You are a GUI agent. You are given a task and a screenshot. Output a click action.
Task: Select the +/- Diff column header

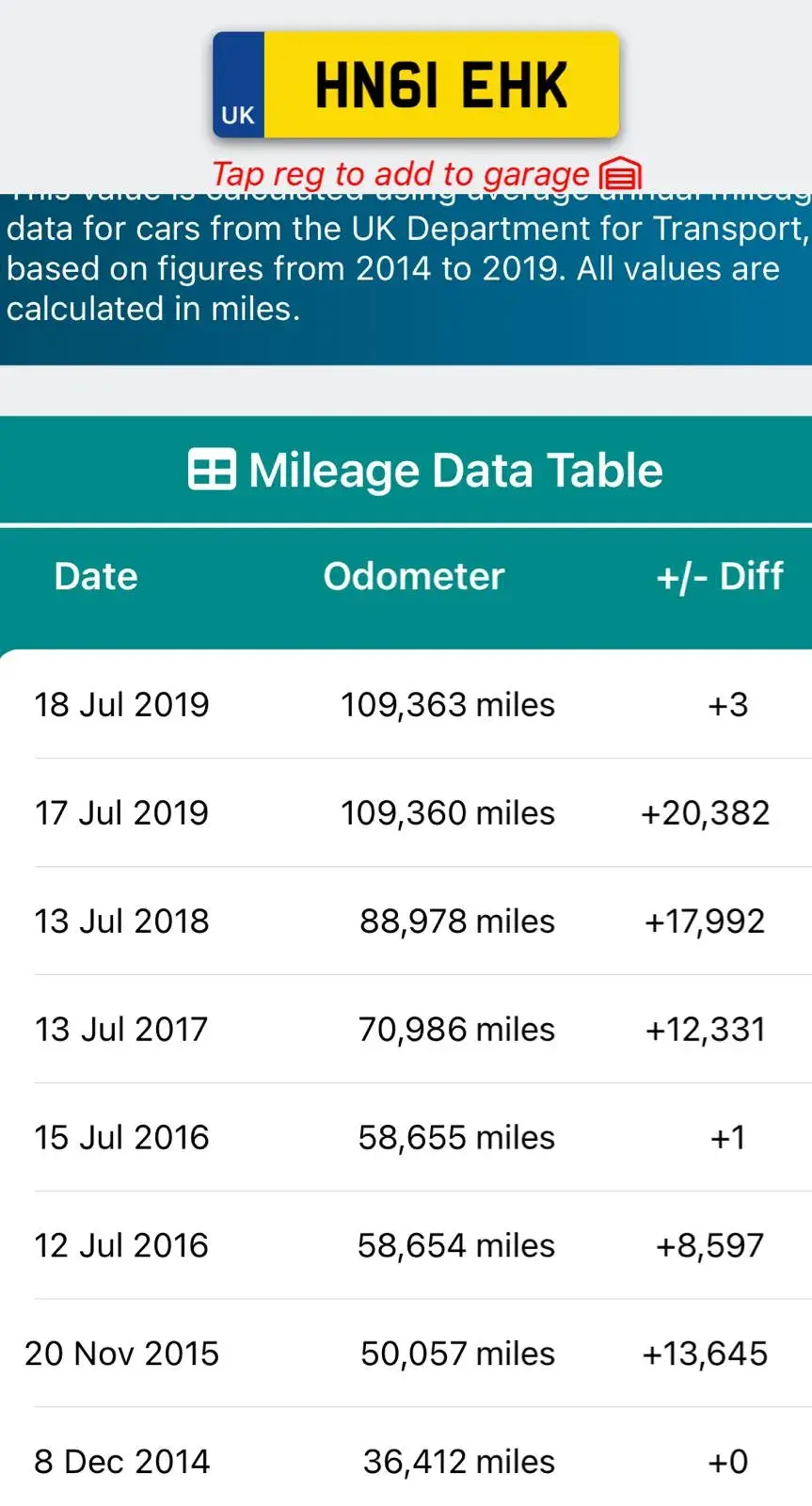(720, 576)
